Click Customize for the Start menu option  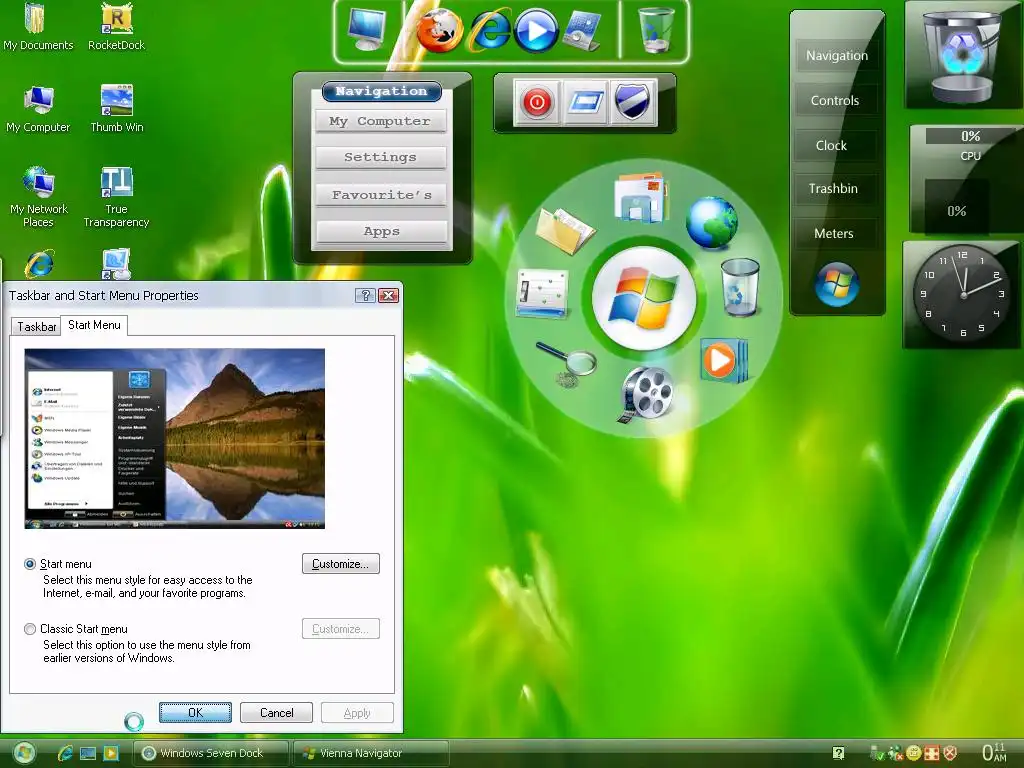(x=341, y=564)
